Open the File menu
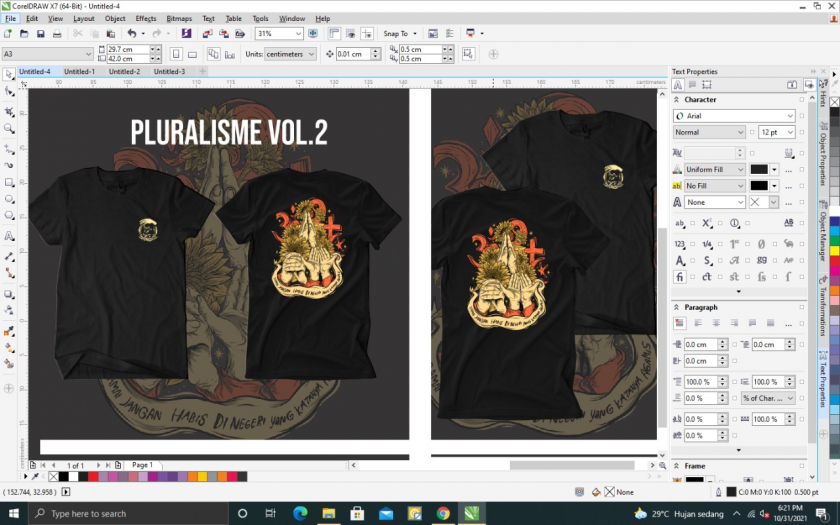 point(10,18)
